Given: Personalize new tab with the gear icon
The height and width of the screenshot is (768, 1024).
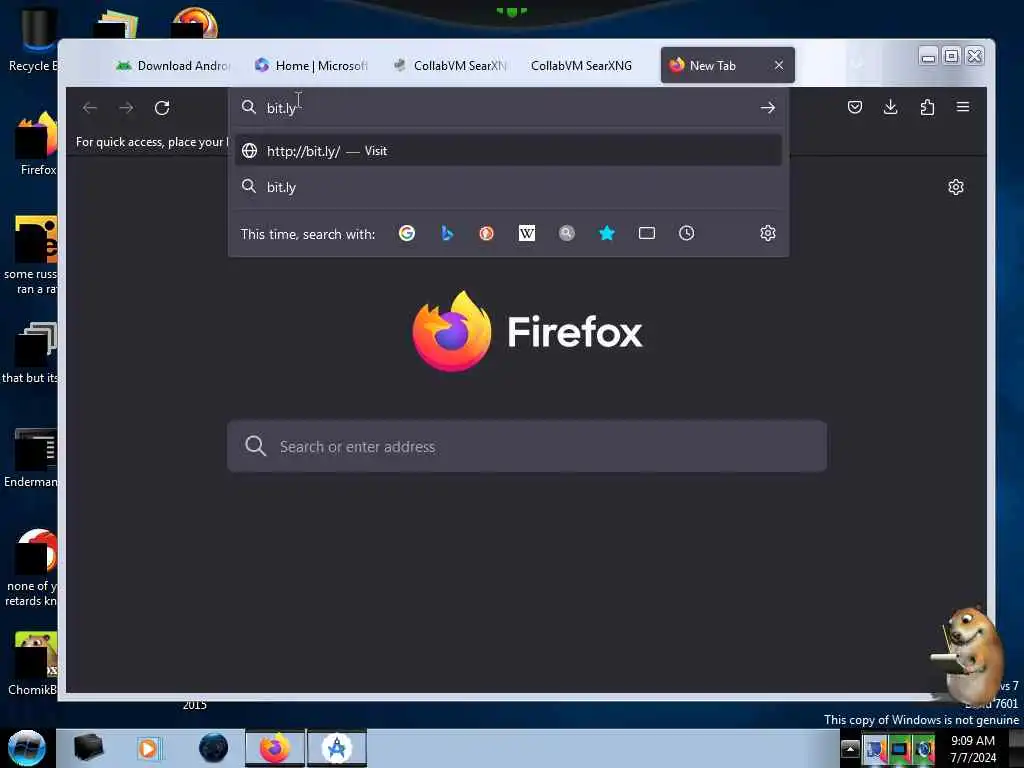Looking at the screenshot, I should pyautogui.click(x=955, y=187).
